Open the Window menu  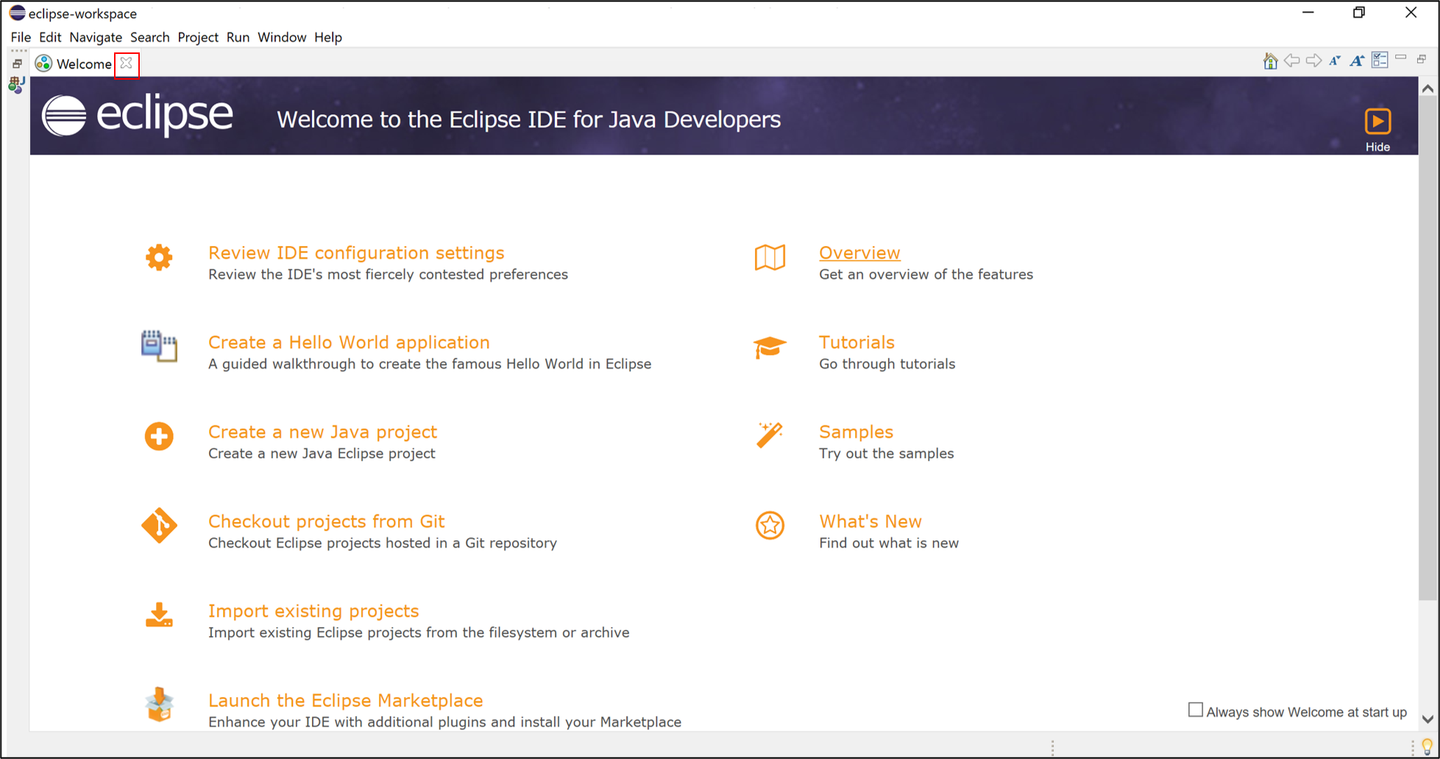(282, 37)
